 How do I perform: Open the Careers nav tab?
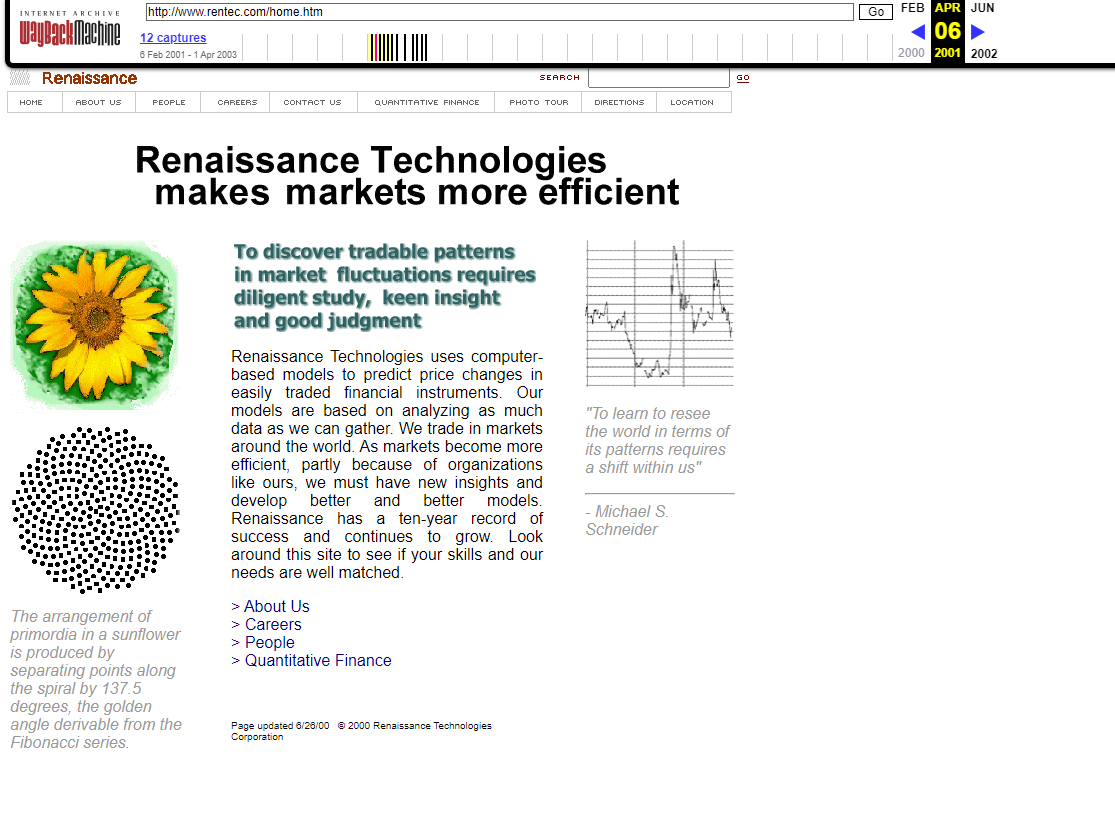(x=237, y=102)
